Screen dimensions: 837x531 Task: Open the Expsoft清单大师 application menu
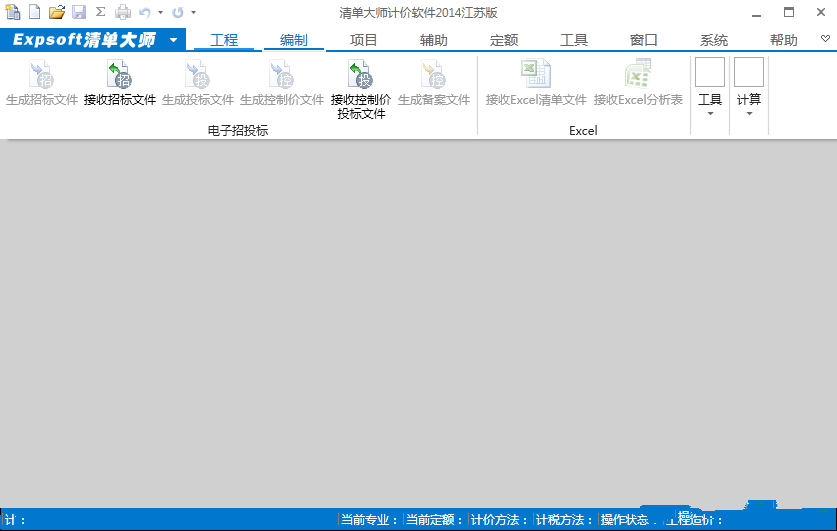[x=93, y=40]
